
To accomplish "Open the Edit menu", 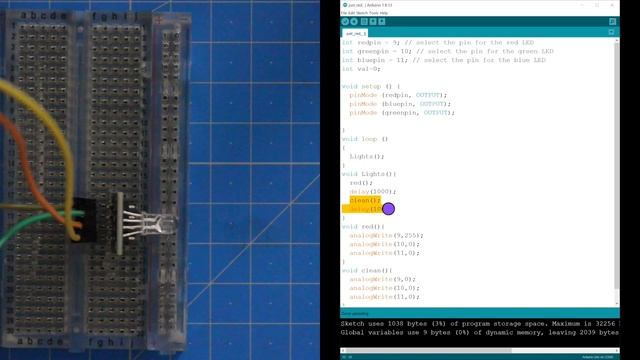I will pyautogui.click(x=351, y=13).
